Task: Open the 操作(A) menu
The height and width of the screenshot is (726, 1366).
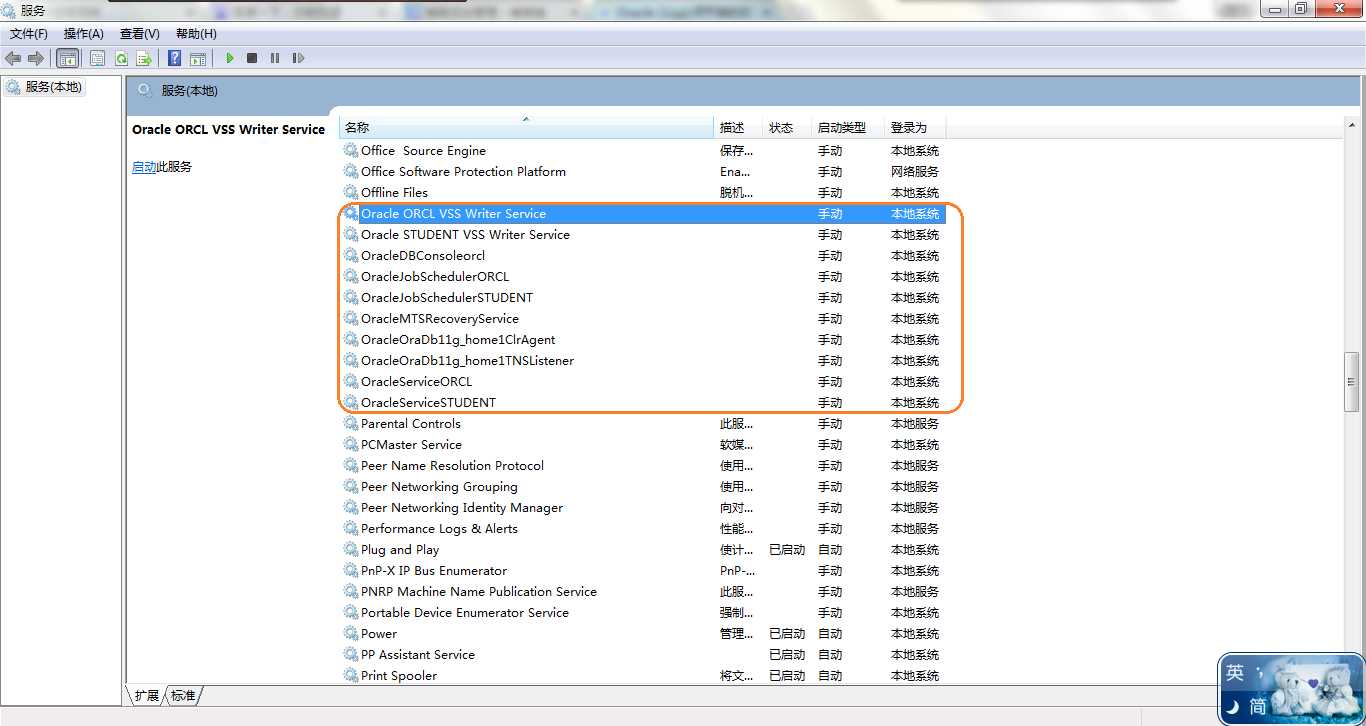Action: tap(84, 34)
